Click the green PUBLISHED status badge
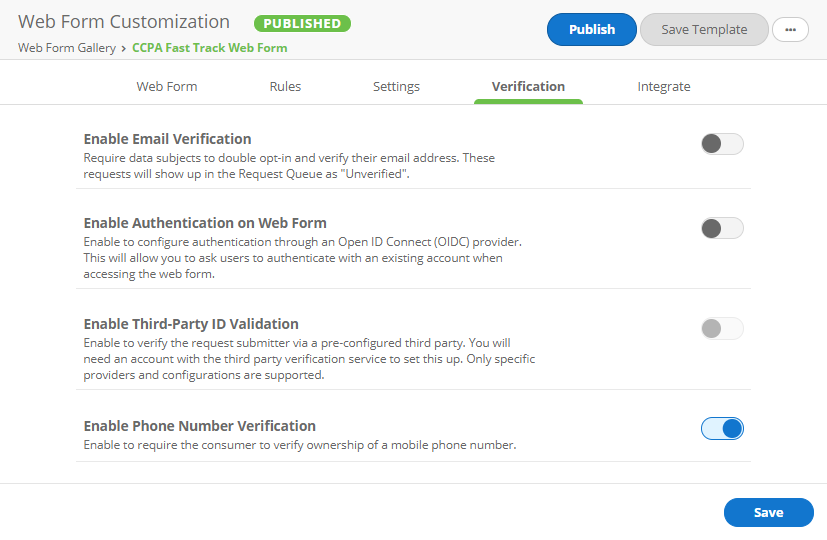 click(302, 23)
